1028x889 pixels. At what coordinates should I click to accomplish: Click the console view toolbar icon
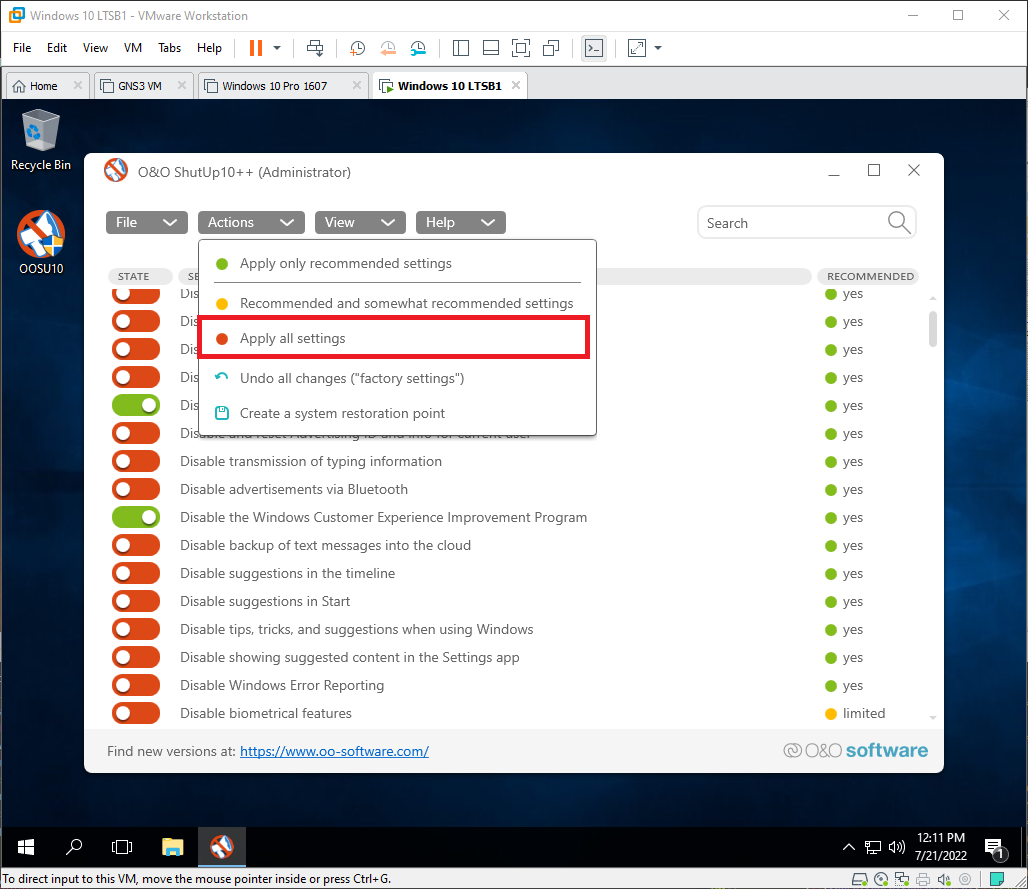click(x=594, y=48)
